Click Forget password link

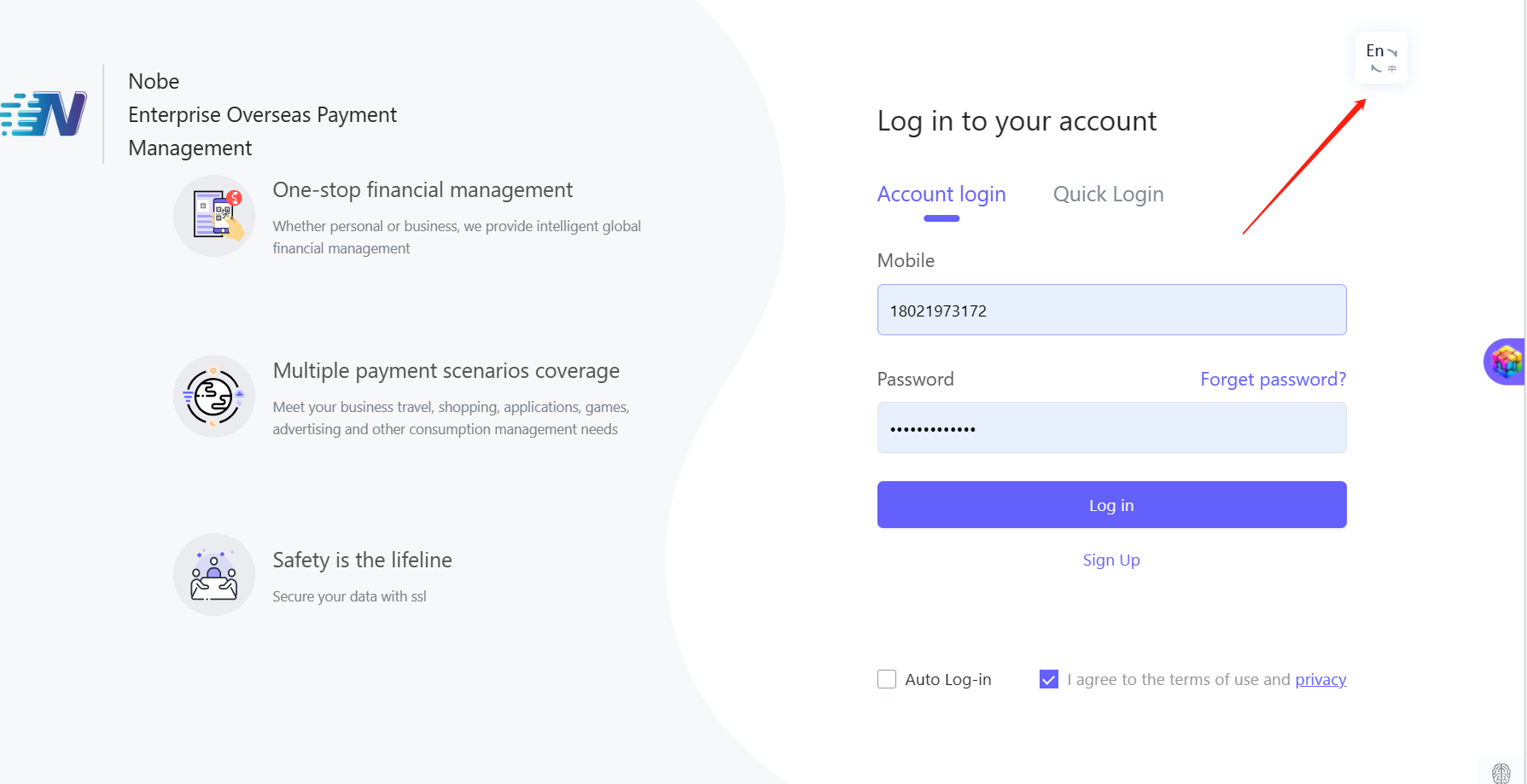coord(1273,380)
